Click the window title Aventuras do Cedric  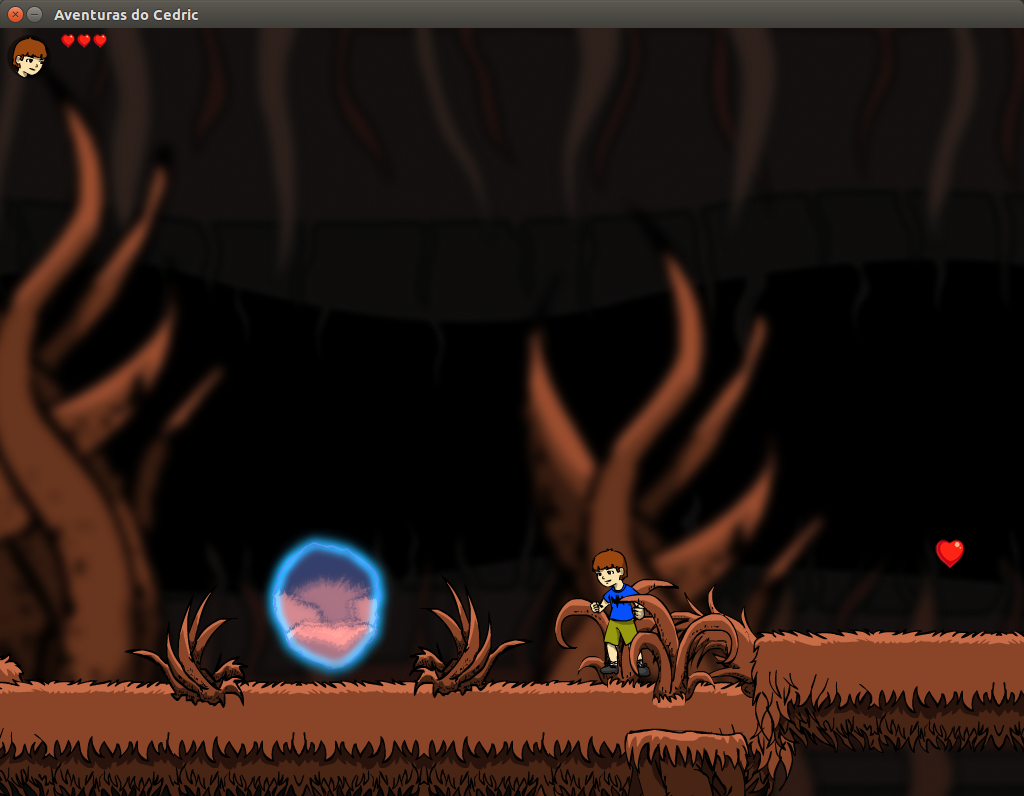pos(126,14)
